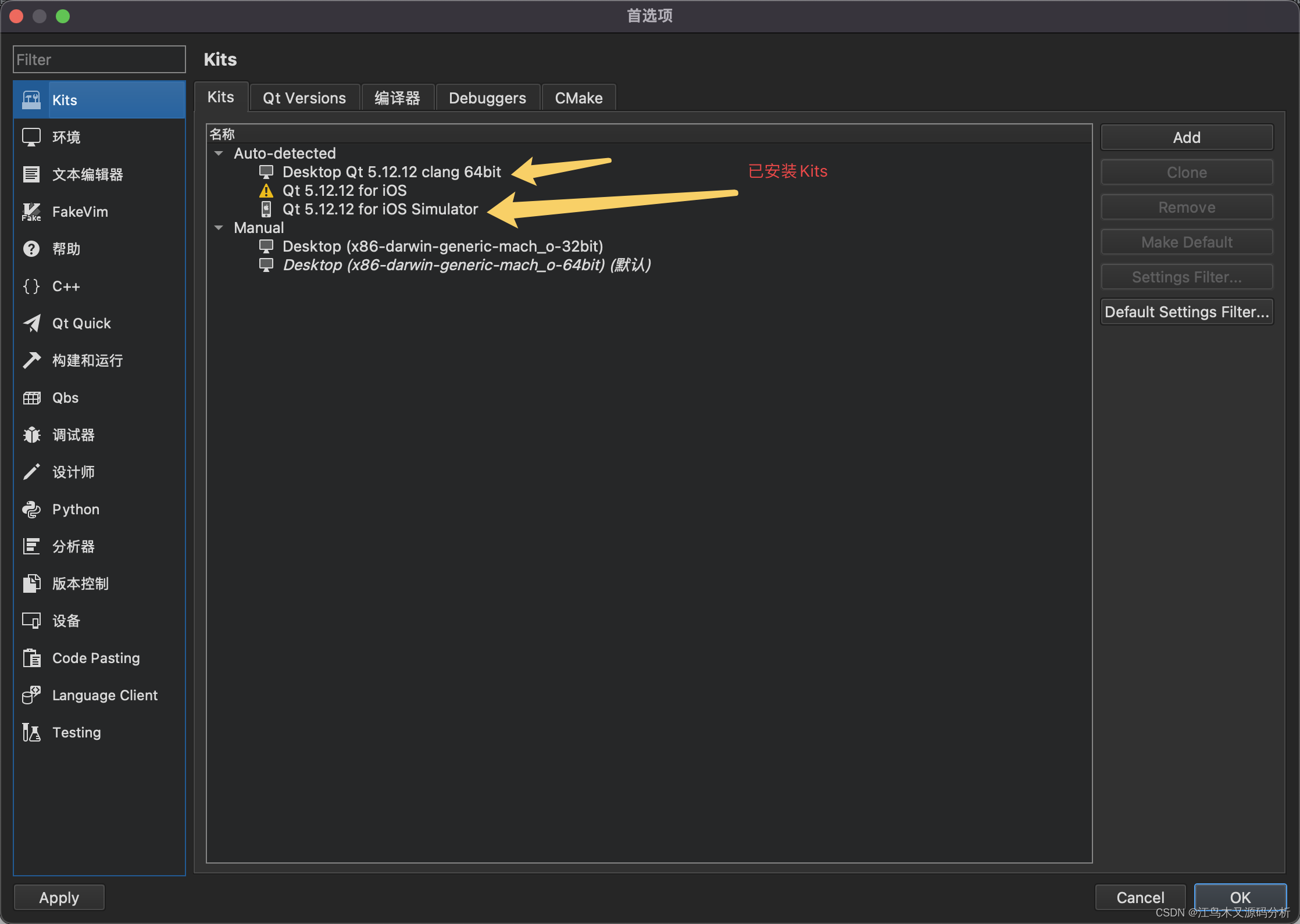Open the Qt Quick settings category
Image resolution: width=1300 pixels, height=924 pixels.
pos(99,323)
